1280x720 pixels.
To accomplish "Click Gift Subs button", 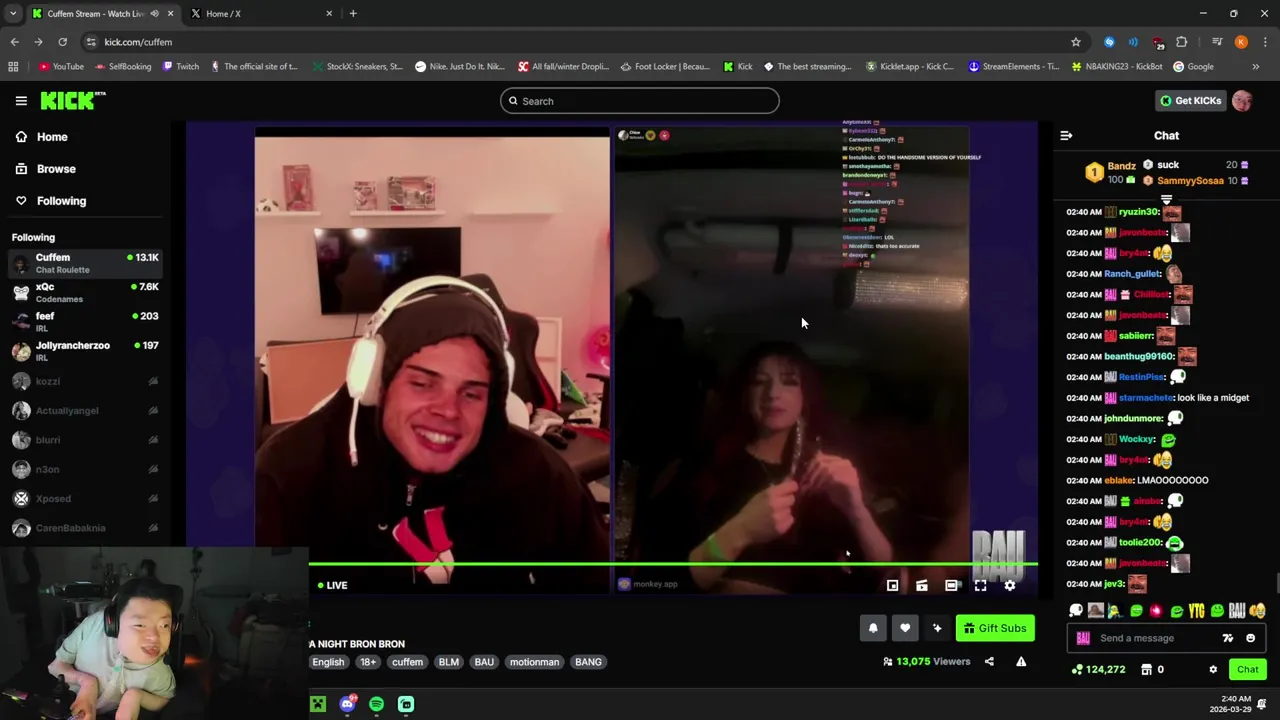I will (x=995, y=628).
